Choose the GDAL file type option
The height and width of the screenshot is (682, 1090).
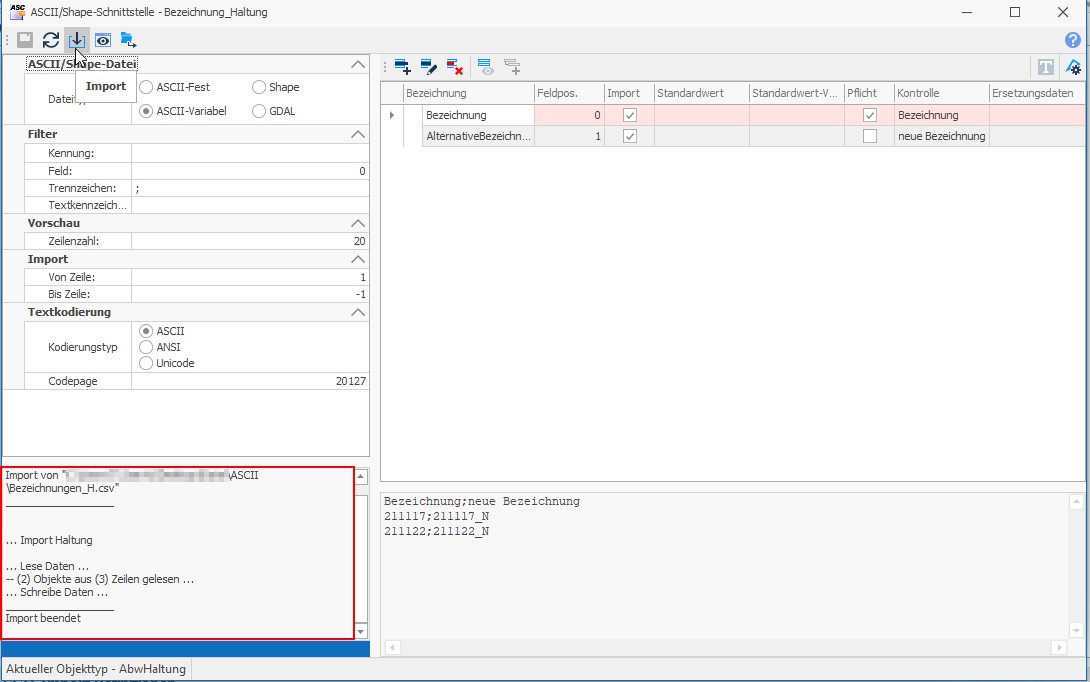pyautogui.click(x=260, y=111)
